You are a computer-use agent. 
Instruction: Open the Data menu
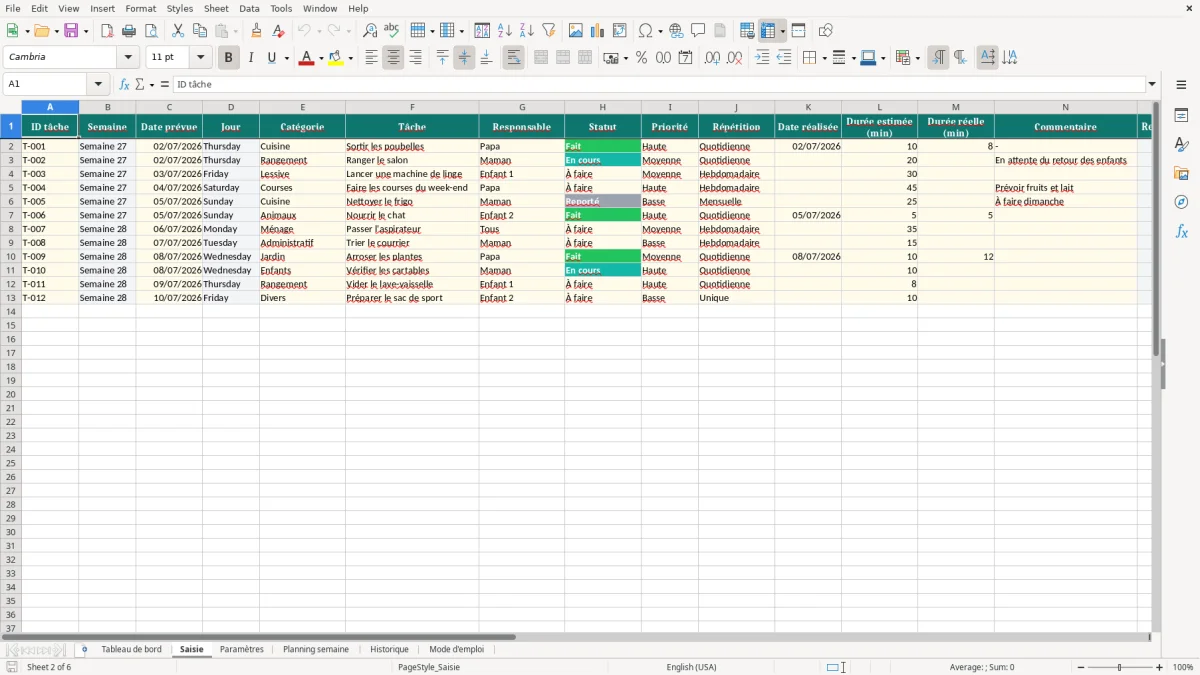(249, 9)
